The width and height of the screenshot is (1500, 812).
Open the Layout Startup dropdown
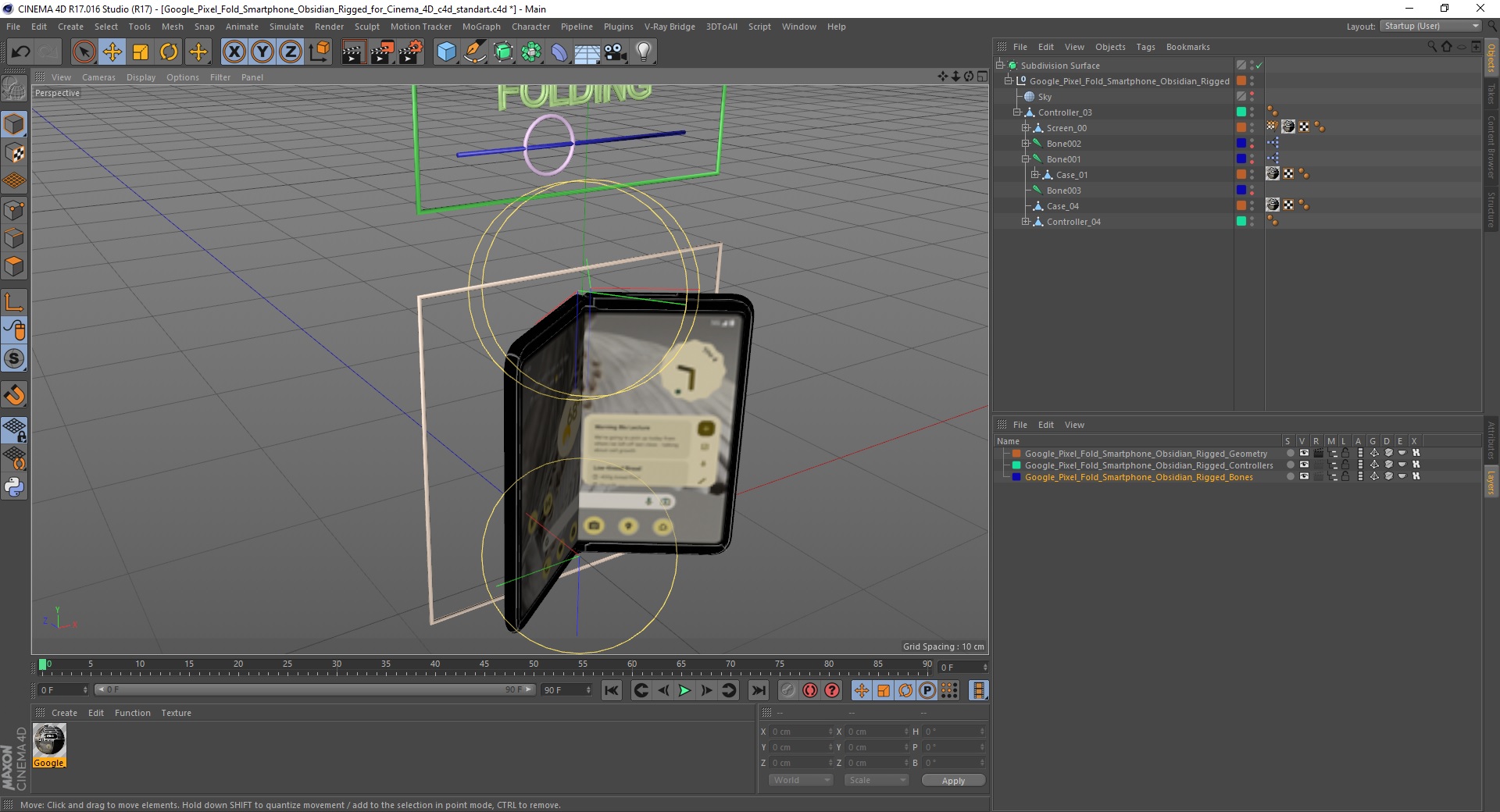(1430, 26)
